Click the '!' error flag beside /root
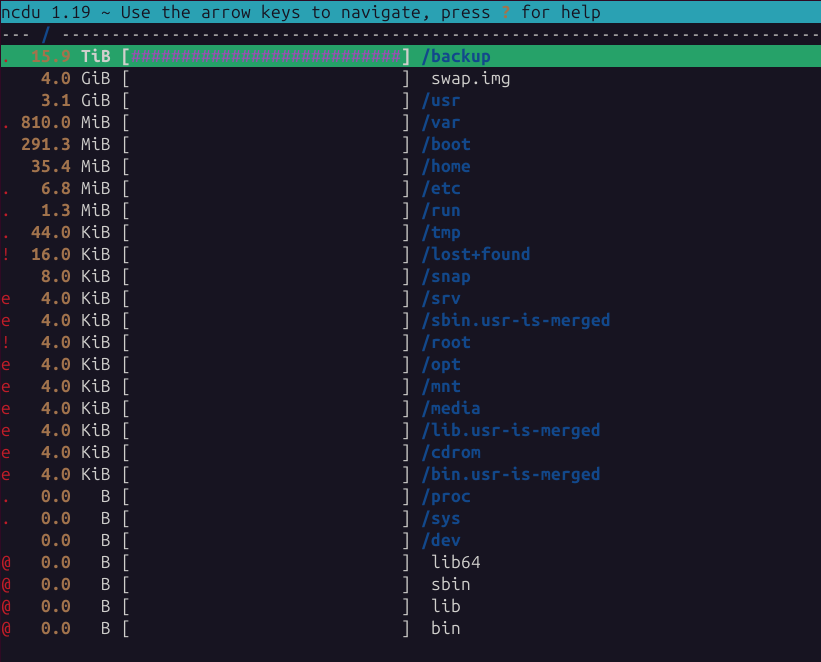 click(6, 343)
